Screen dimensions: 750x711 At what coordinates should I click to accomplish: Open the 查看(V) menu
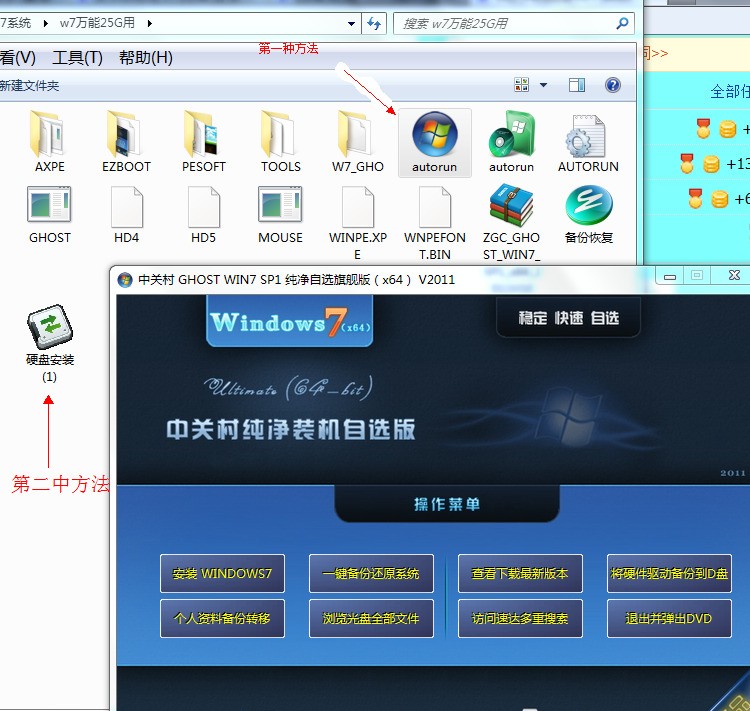17,58
